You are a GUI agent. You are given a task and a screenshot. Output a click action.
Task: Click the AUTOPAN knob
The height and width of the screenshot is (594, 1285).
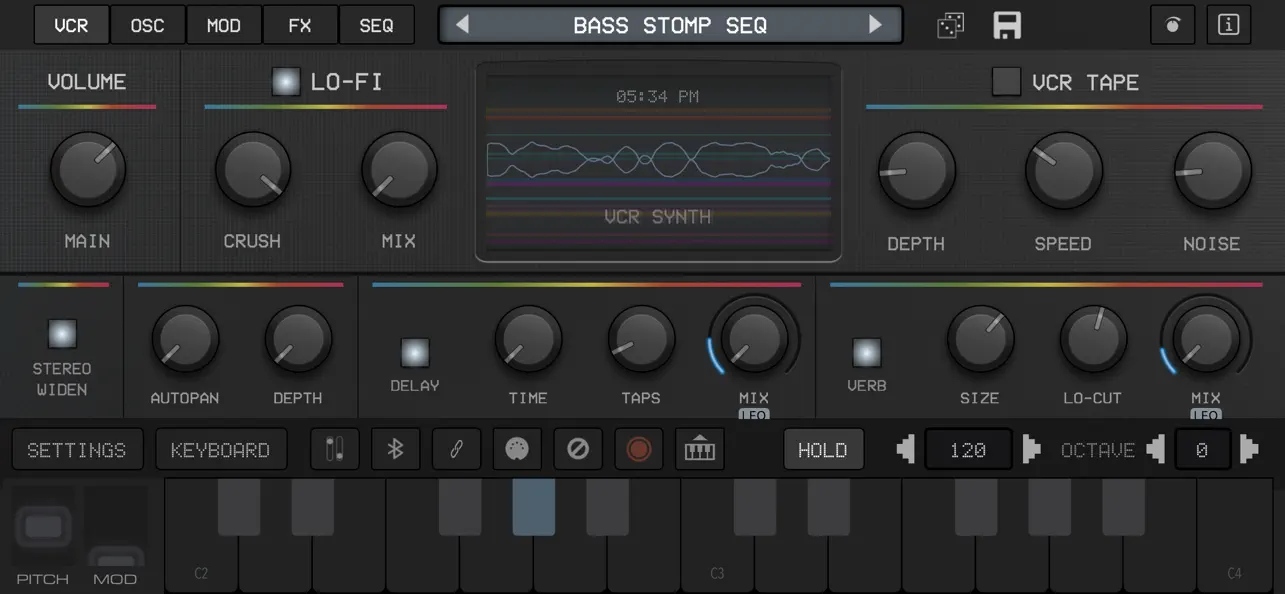(x=185, y=340)
